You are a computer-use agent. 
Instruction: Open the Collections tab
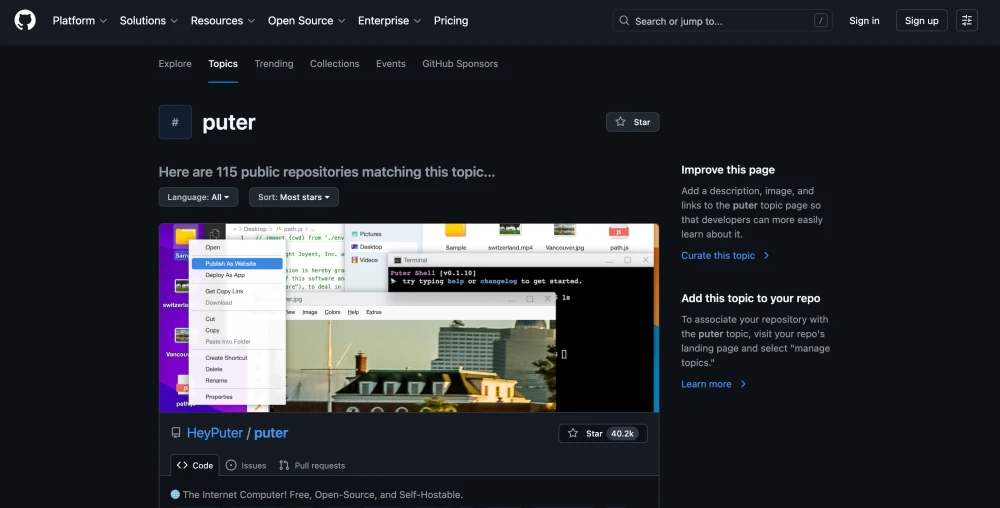click(334, 64)
